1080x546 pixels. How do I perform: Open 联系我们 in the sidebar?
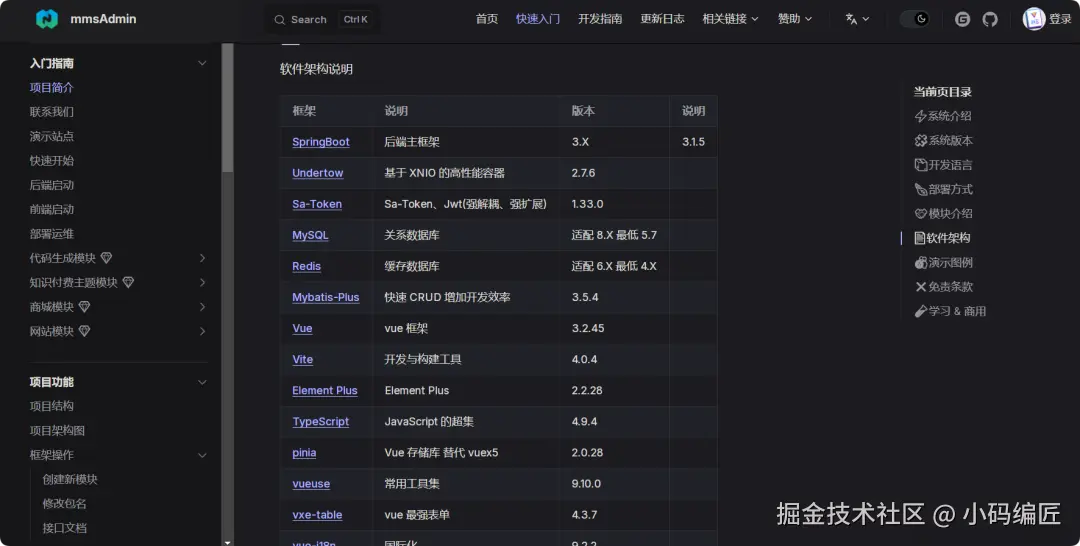52,112
